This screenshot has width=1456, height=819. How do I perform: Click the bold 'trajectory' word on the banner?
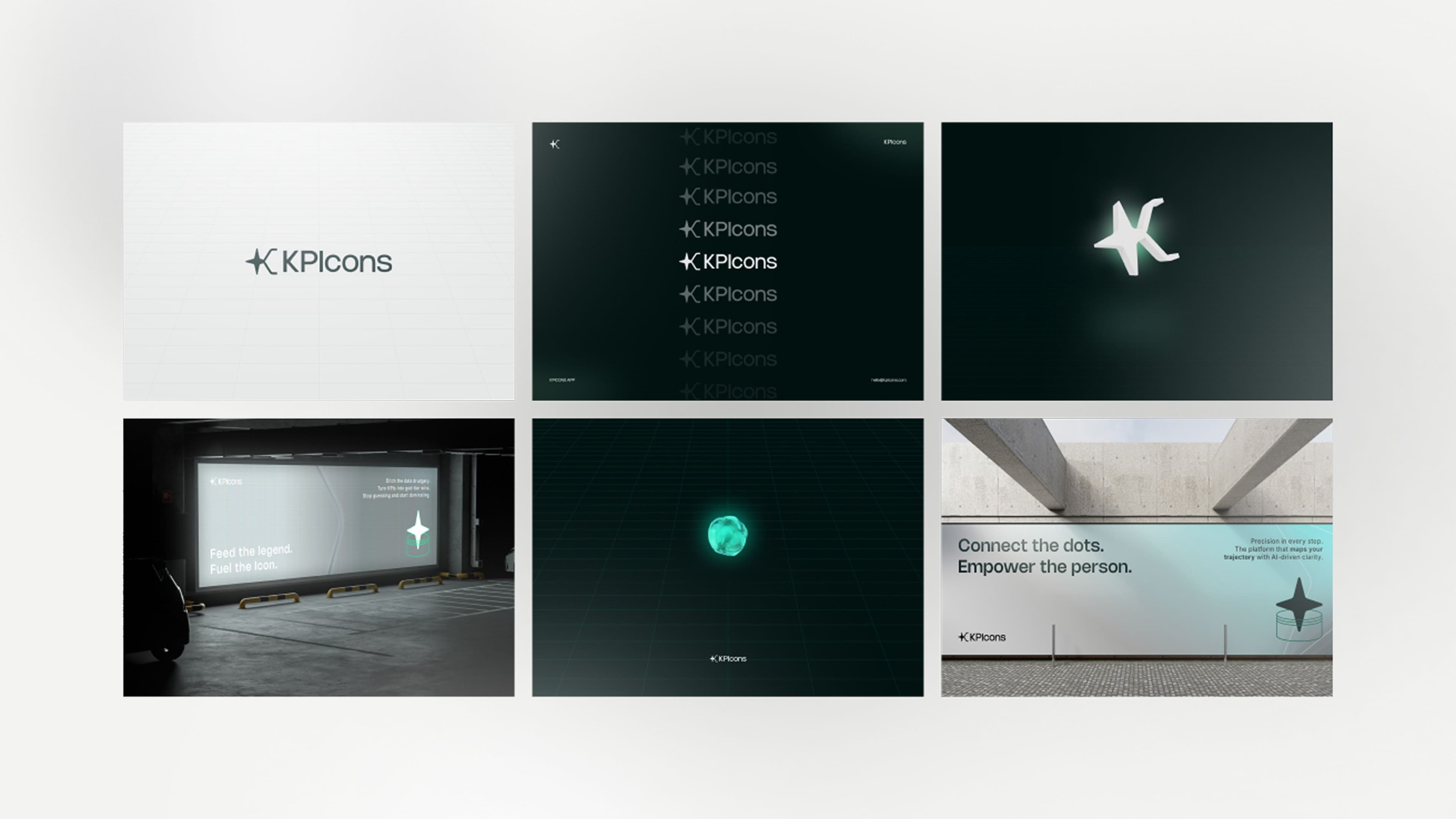pyautogui.click(x=1239, y=557)
